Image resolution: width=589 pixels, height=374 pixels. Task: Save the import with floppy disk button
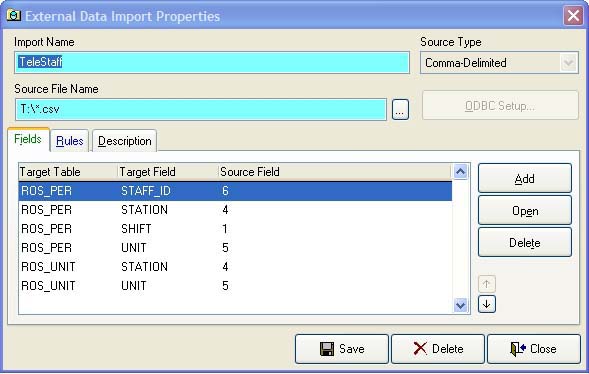pyautogui.click(x=341, y=349)
